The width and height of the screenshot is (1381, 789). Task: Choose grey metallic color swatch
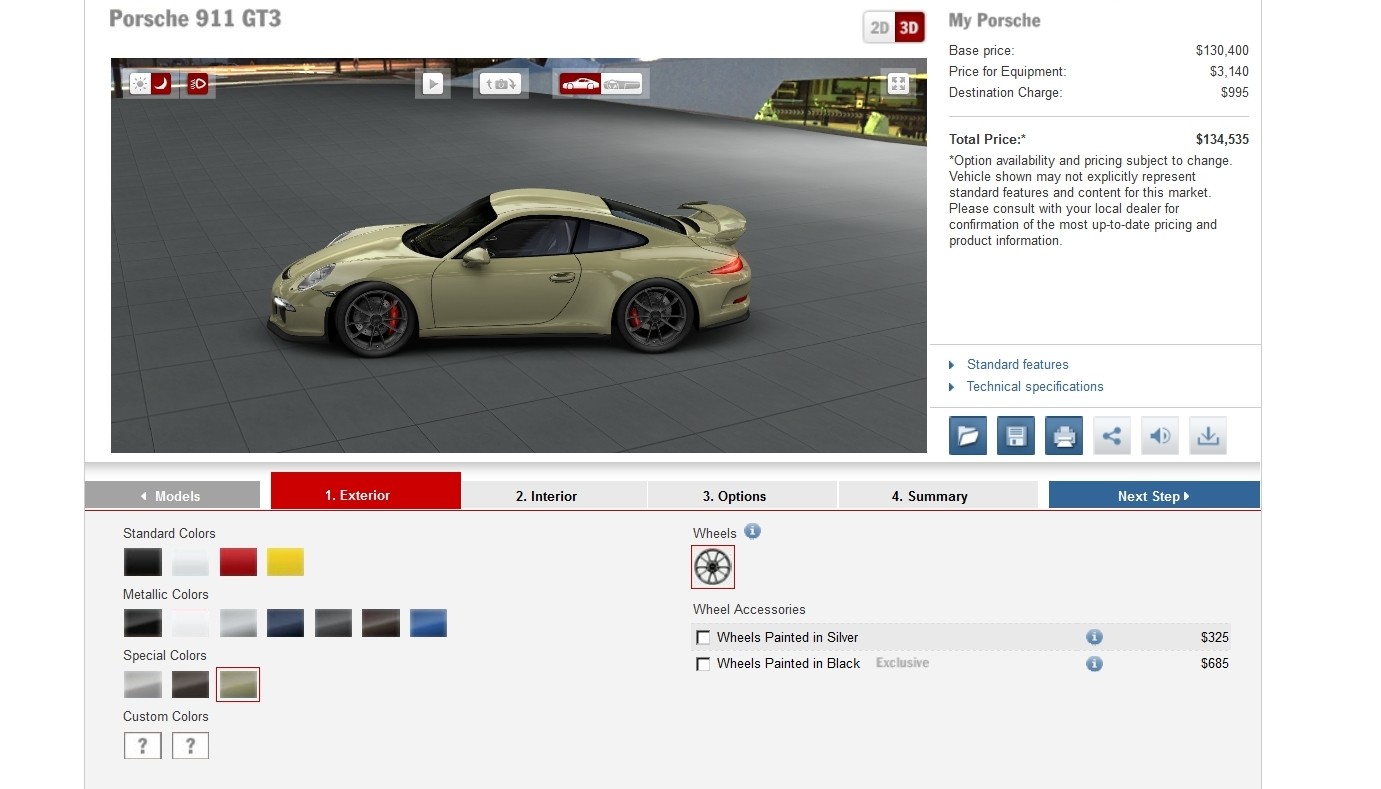(x=333, y=623)
